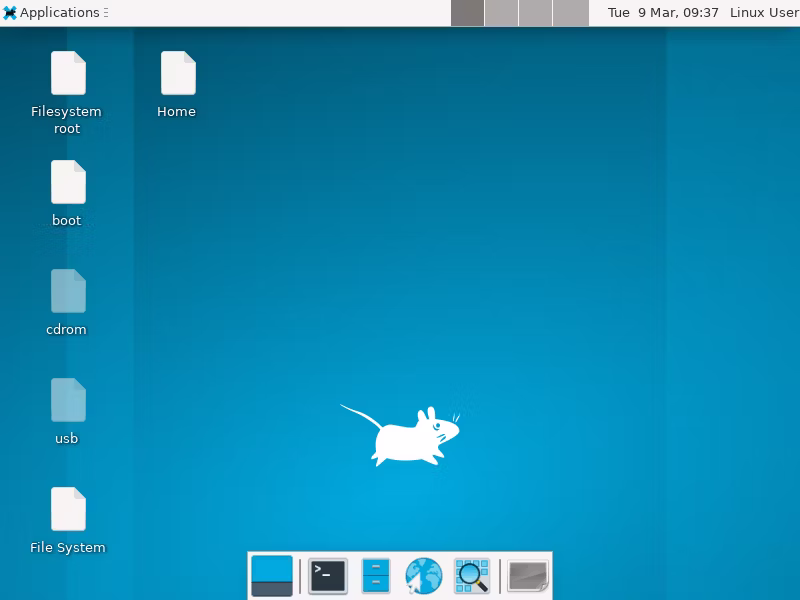800x600 pixels.
Task: Launch the Web Browser globe icon
Action: click(x=423, y=576)
